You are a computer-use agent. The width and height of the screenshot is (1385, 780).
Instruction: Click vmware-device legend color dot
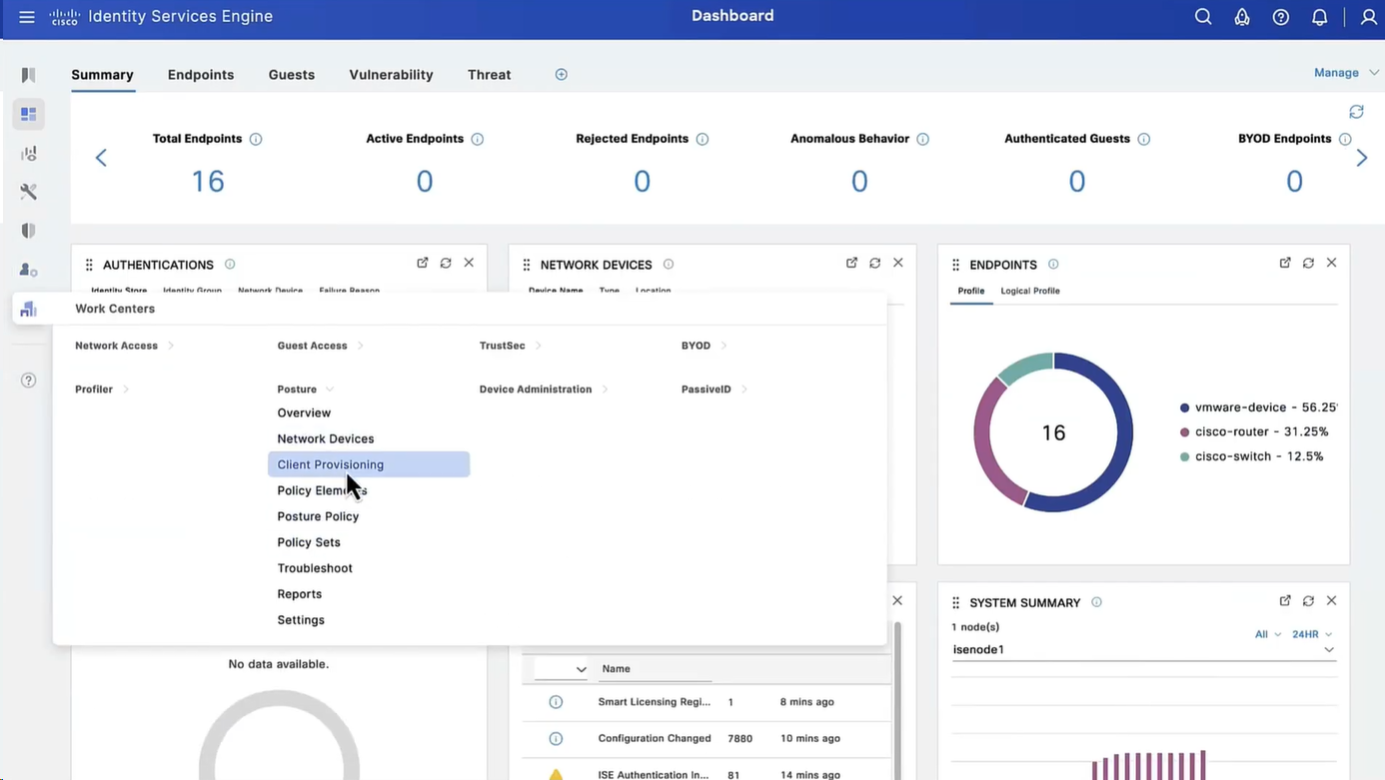[1185, 408]
